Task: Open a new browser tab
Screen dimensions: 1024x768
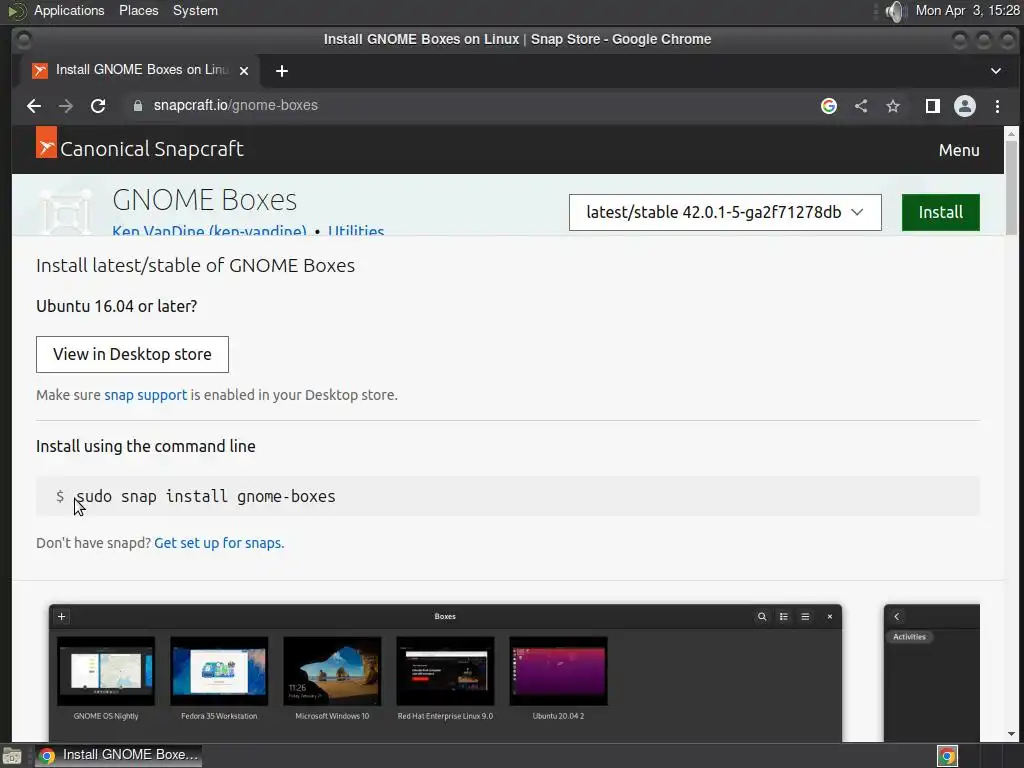Action: [282, 71]
